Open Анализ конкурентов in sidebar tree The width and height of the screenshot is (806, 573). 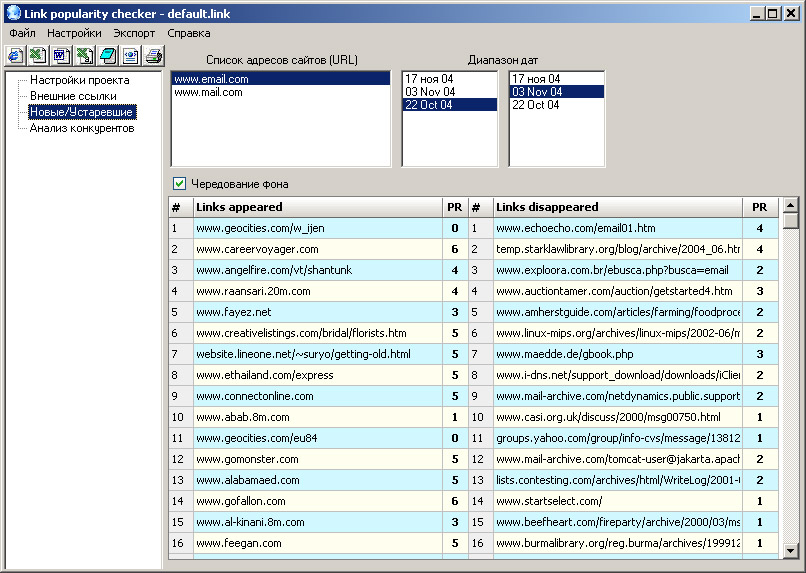coord(81,128)
